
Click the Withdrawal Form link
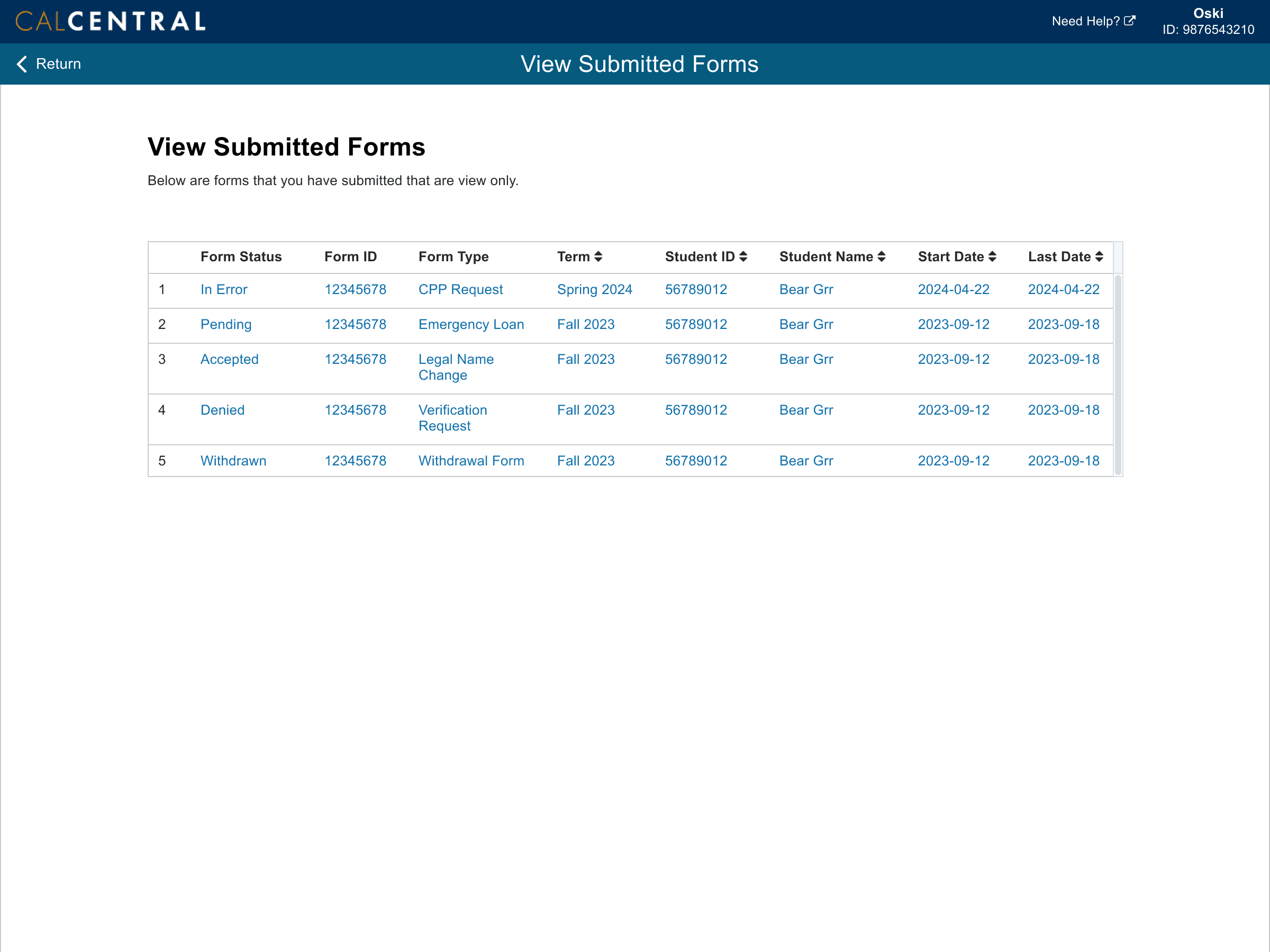coord(471,461)
